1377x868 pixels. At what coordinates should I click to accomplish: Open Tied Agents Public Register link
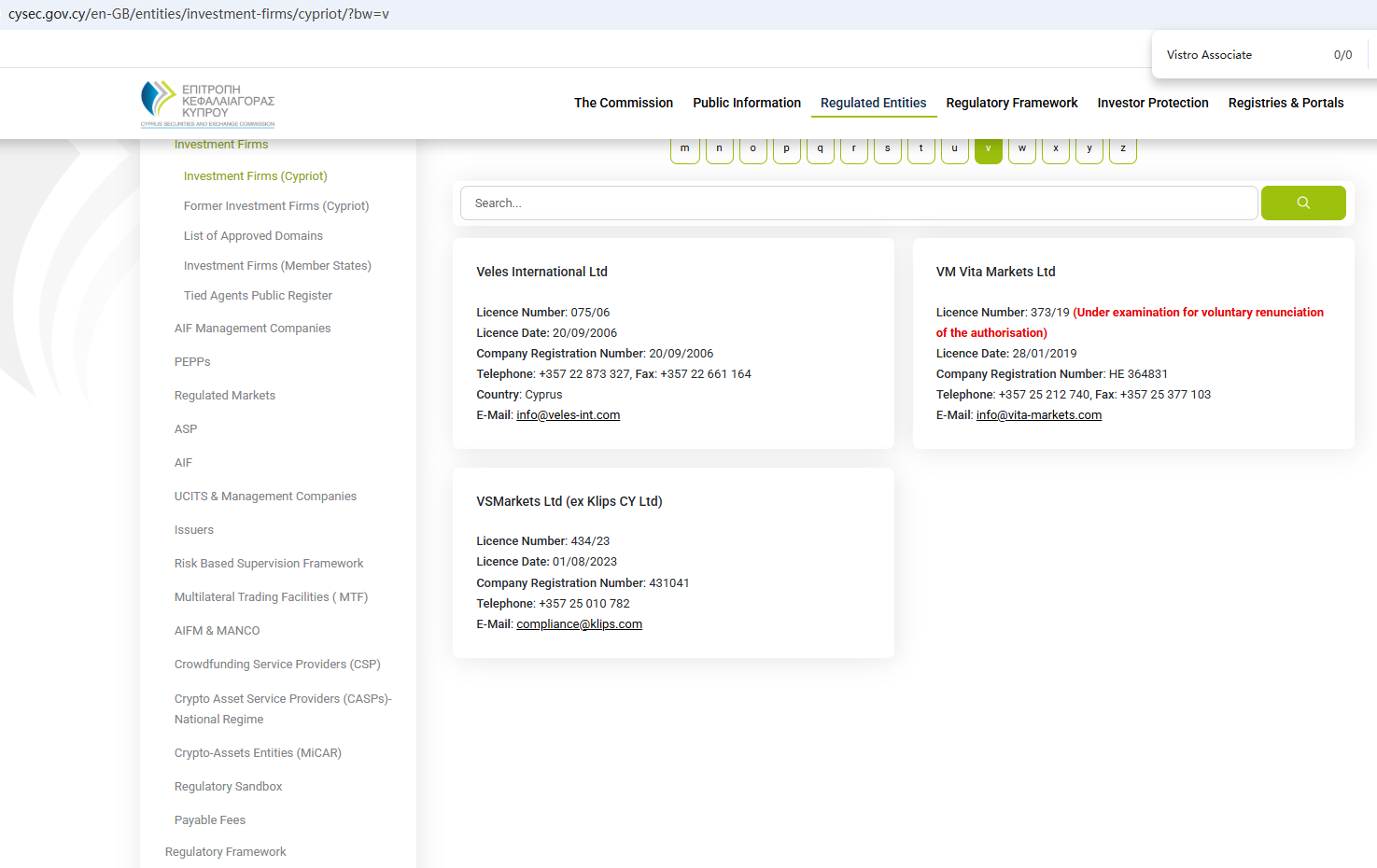point(258,296)
